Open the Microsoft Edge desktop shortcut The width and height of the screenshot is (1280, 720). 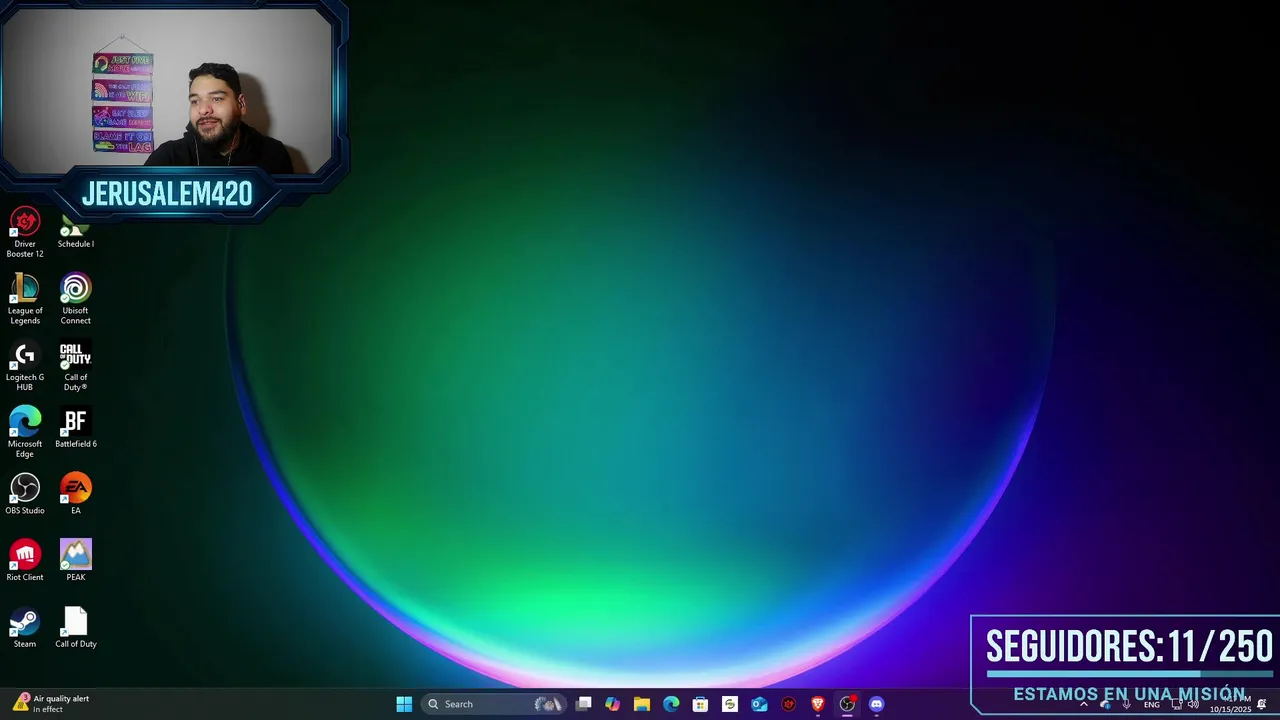tap(25, 433)
